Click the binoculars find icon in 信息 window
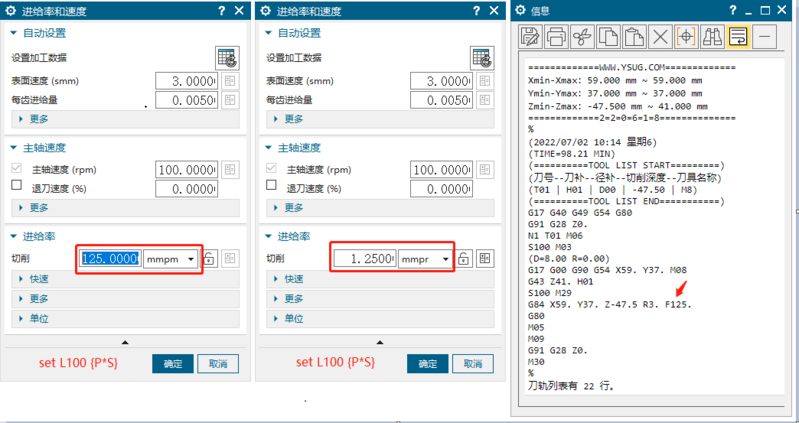The image size is (799, 423). (712, 37)
